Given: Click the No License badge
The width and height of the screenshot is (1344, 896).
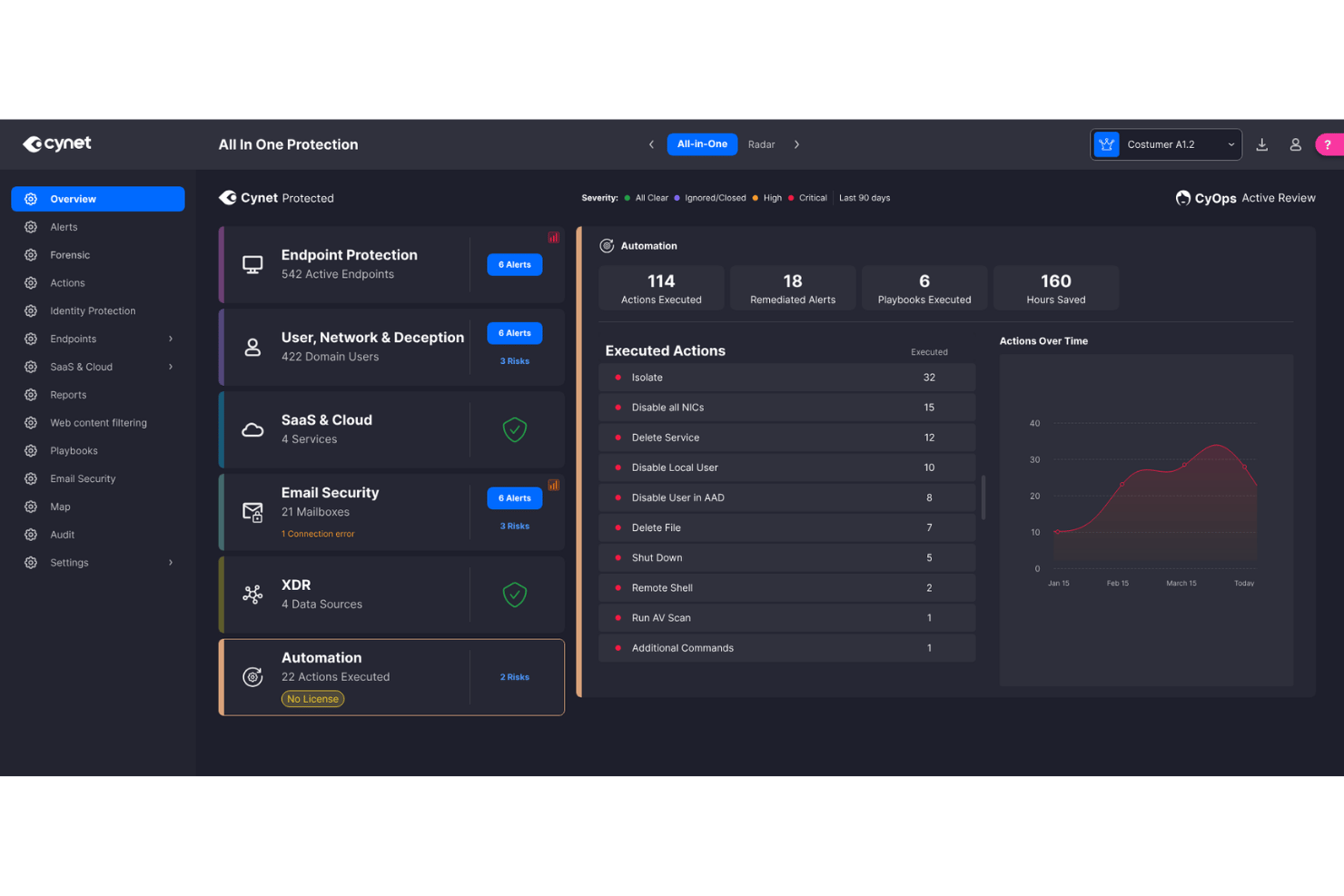Looking at the screenshot, I should click(312, 699).
